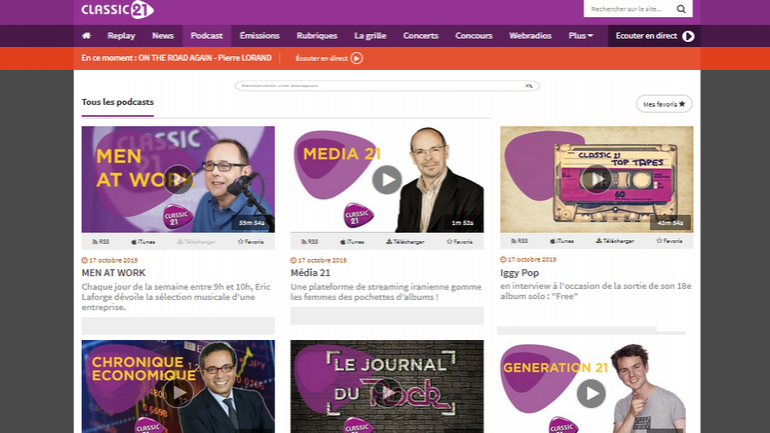The width and height of the screenshot is (770, 433).
Task: Open RSS feed for Men At Work
Action: (101, 242)
